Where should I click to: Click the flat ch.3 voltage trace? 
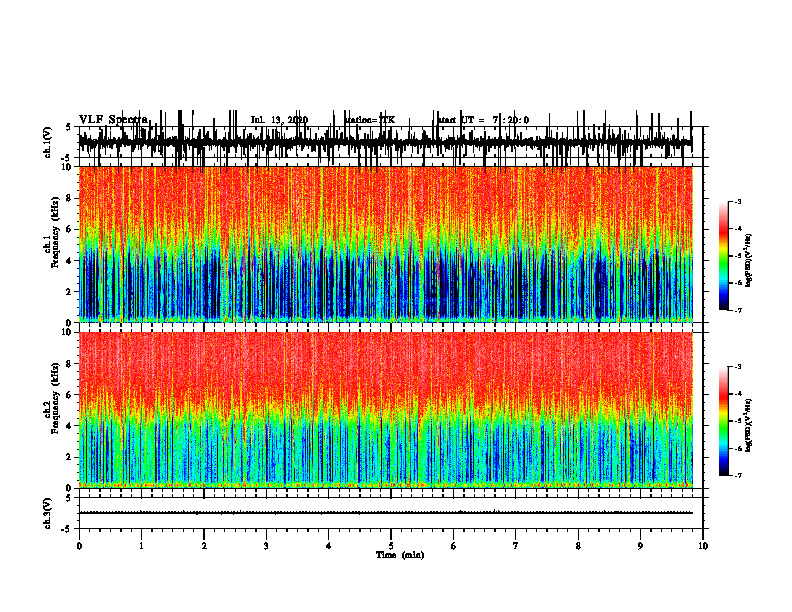click(386, 513)
